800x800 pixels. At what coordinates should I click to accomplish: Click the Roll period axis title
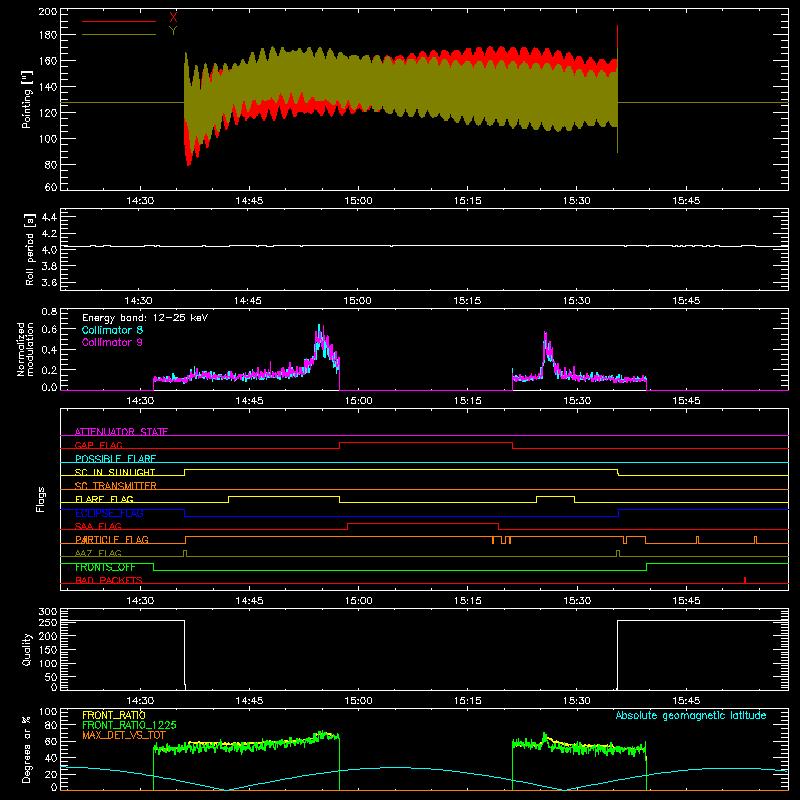point(30,249)
